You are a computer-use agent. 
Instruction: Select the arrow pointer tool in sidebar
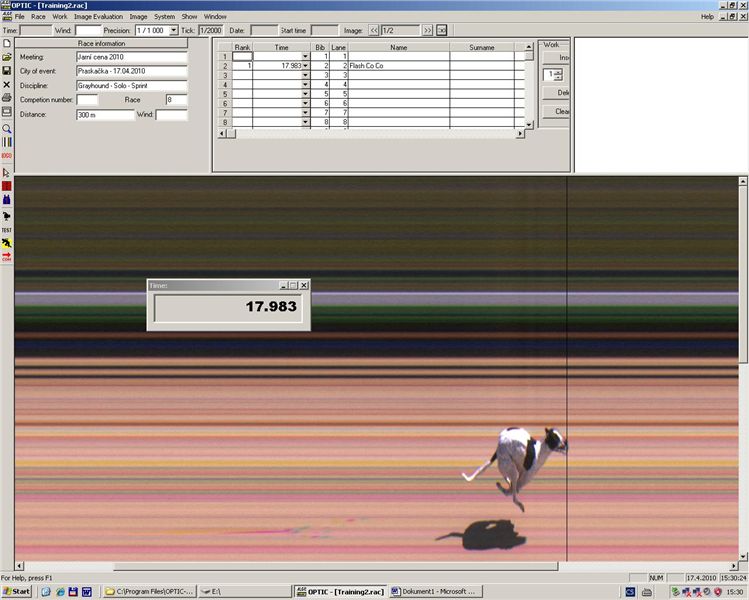pyautogui.click(x=7, y=172)
